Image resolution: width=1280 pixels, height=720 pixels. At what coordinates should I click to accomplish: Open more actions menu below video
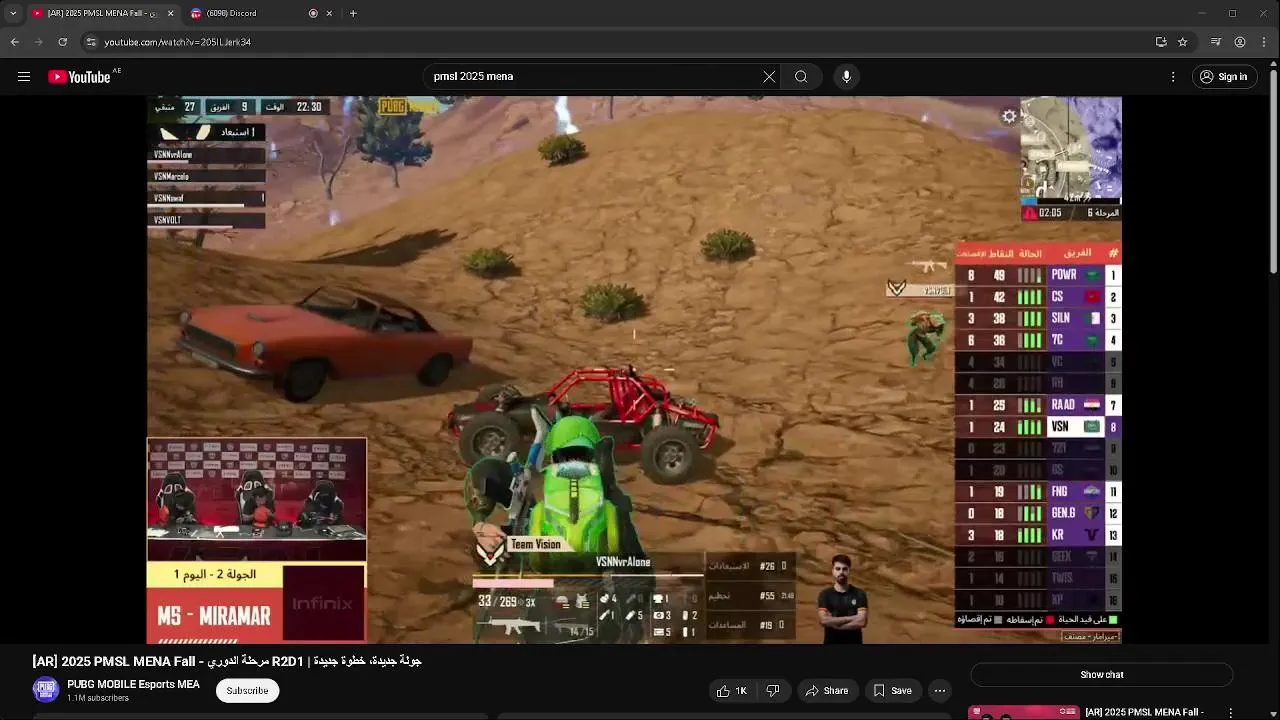pyautogui.click(x=939, y=691)
